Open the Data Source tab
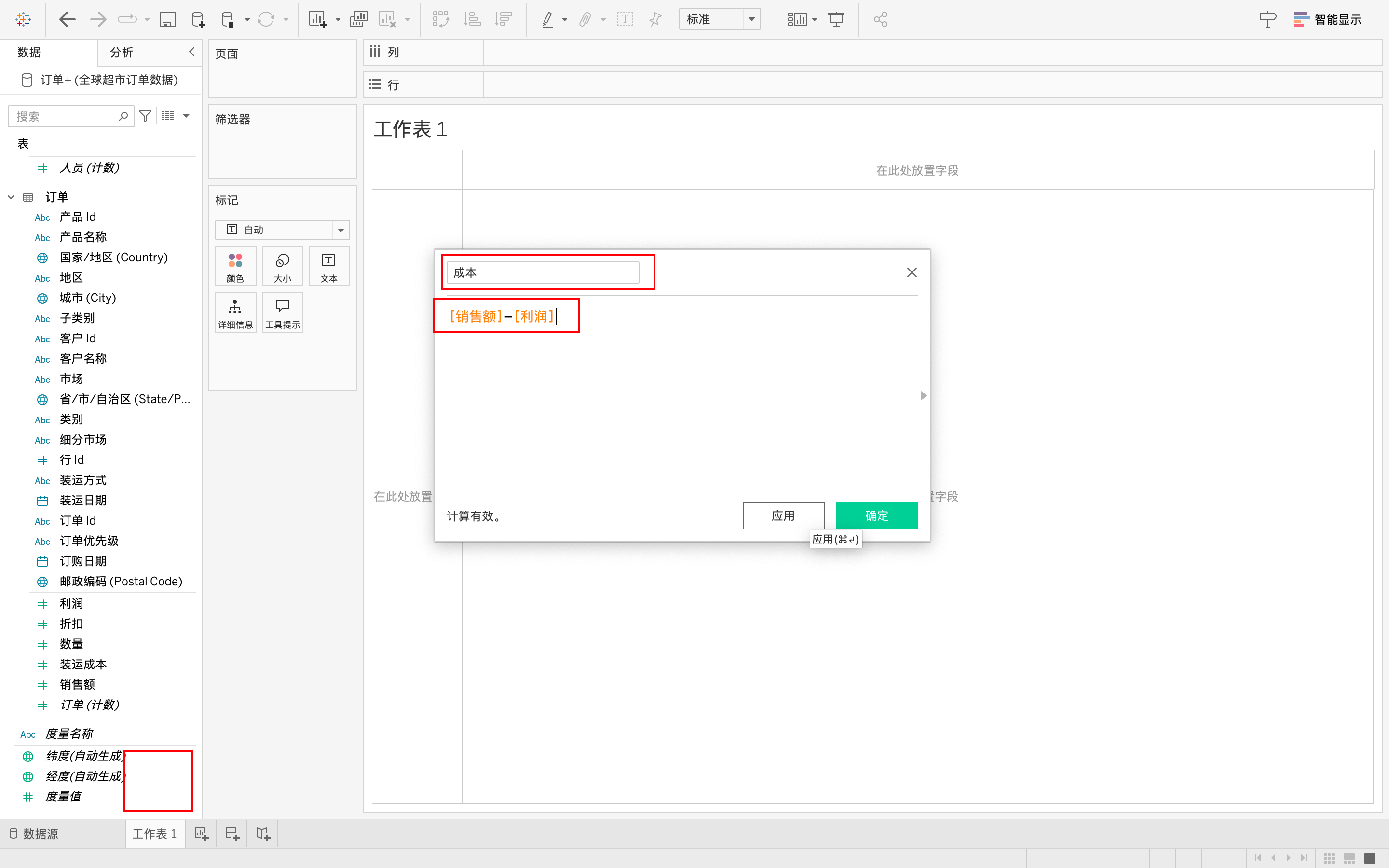1389x868 pixels. 34,834
